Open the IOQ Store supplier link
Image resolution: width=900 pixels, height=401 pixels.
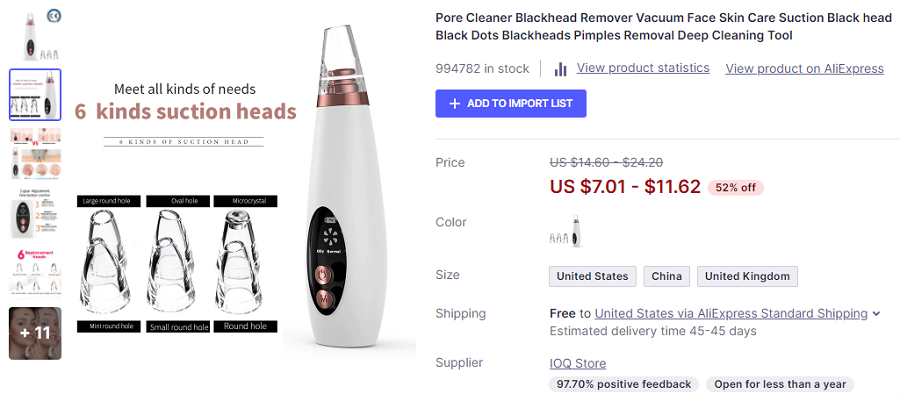[577, 363]
